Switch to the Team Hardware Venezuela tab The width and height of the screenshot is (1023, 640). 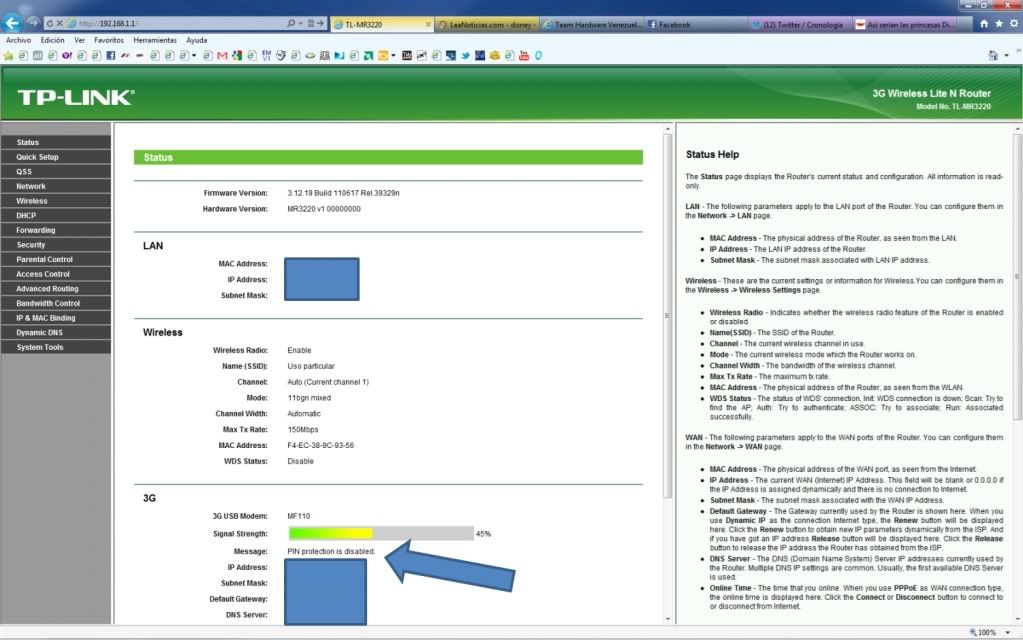(x=592, y=25)
